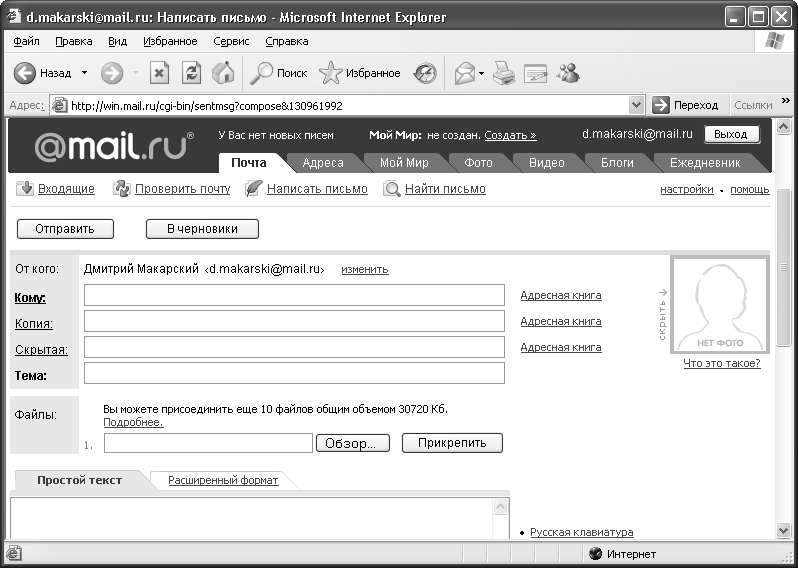The image size is (798, 568).
Task: Open the Найти письмо link
Action: coord(445,189)
